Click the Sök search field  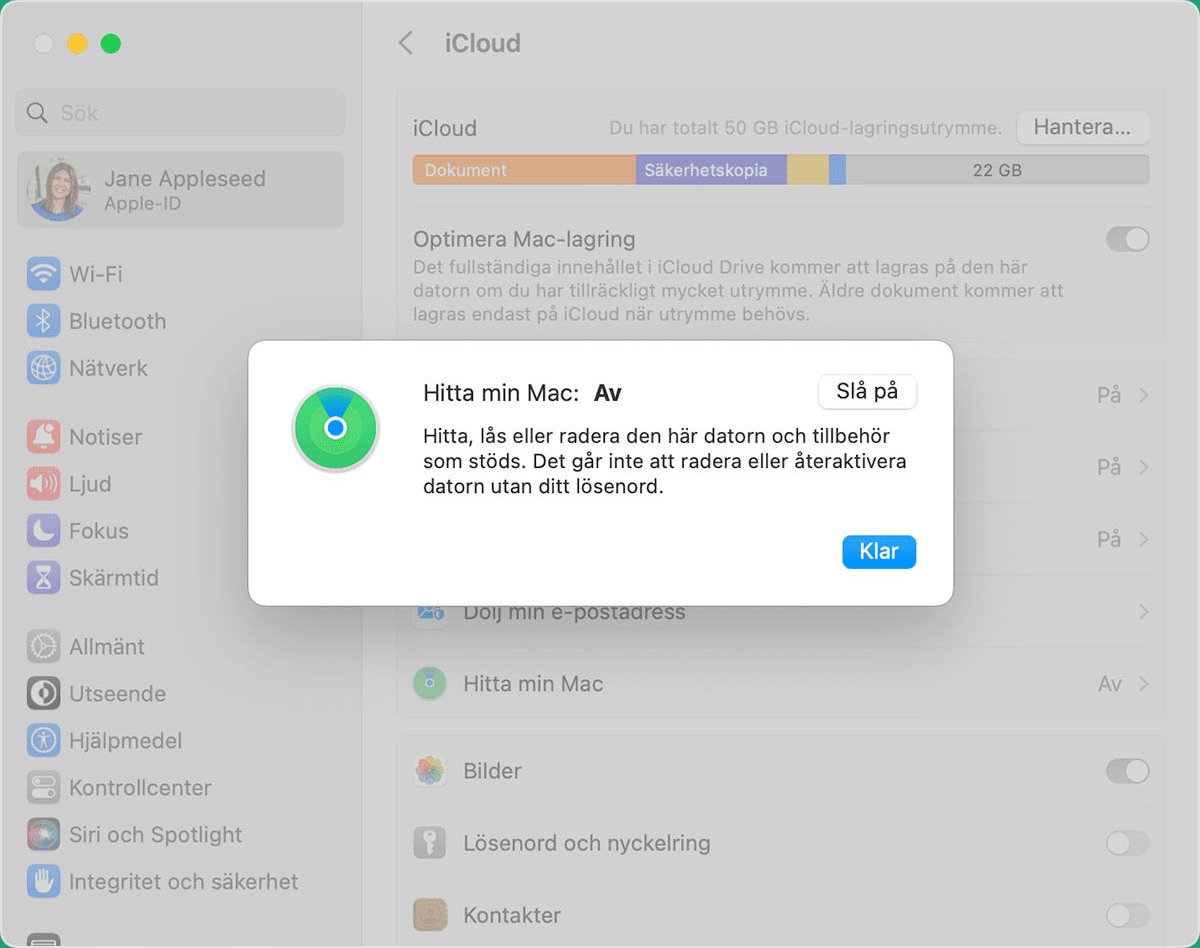pyautogui.click(x=180, y=113)
